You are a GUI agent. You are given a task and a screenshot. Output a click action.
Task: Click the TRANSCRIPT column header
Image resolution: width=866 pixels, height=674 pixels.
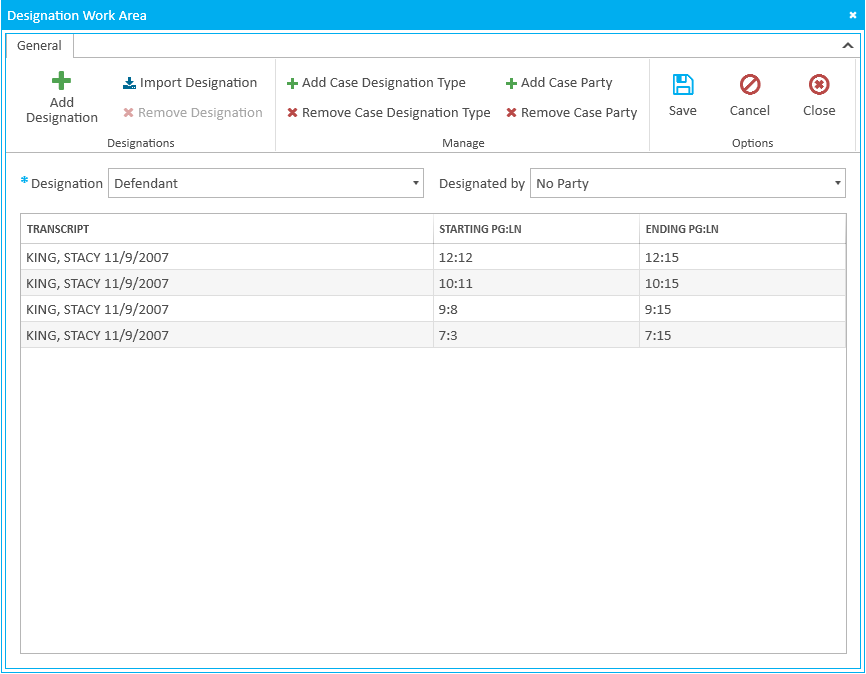click(x=227, y=229)
